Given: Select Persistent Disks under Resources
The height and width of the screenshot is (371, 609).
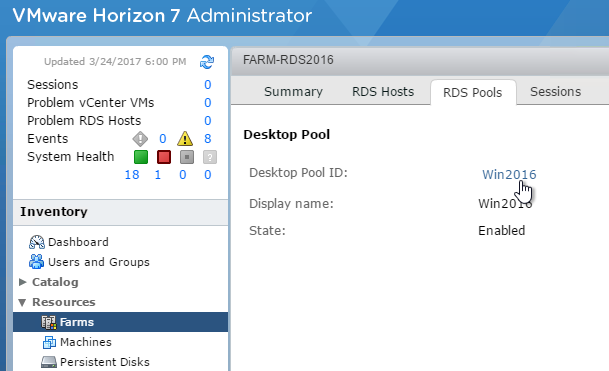Looking at the screenshot, I should 95,362.
